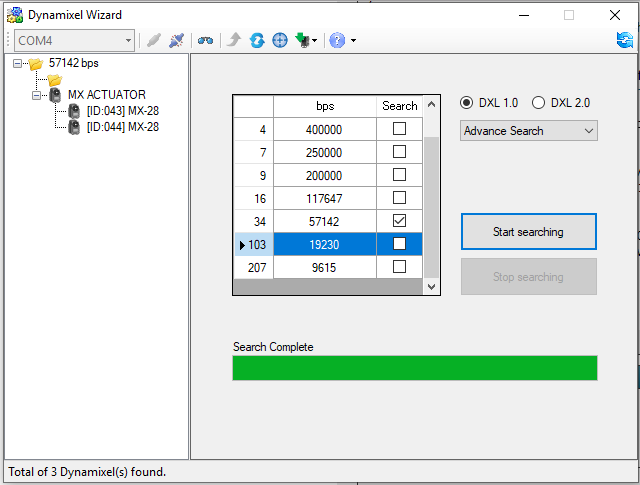Click the blue question mark help icon
The height and width of the screenshot is (485, 640).
pyautogui.click(x=337, y=40)
